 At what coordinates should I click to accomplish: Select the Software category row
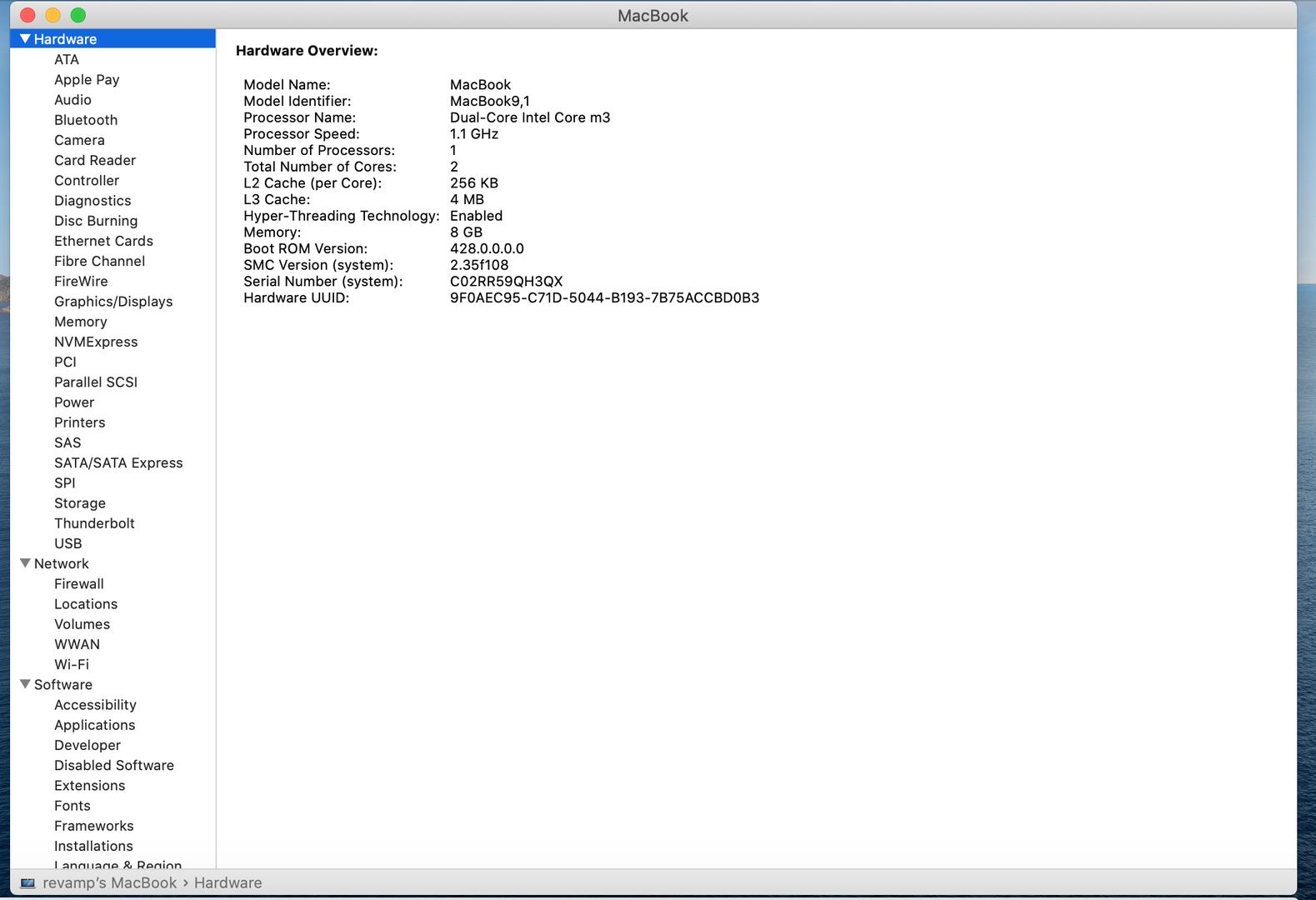tap(113, 684)
